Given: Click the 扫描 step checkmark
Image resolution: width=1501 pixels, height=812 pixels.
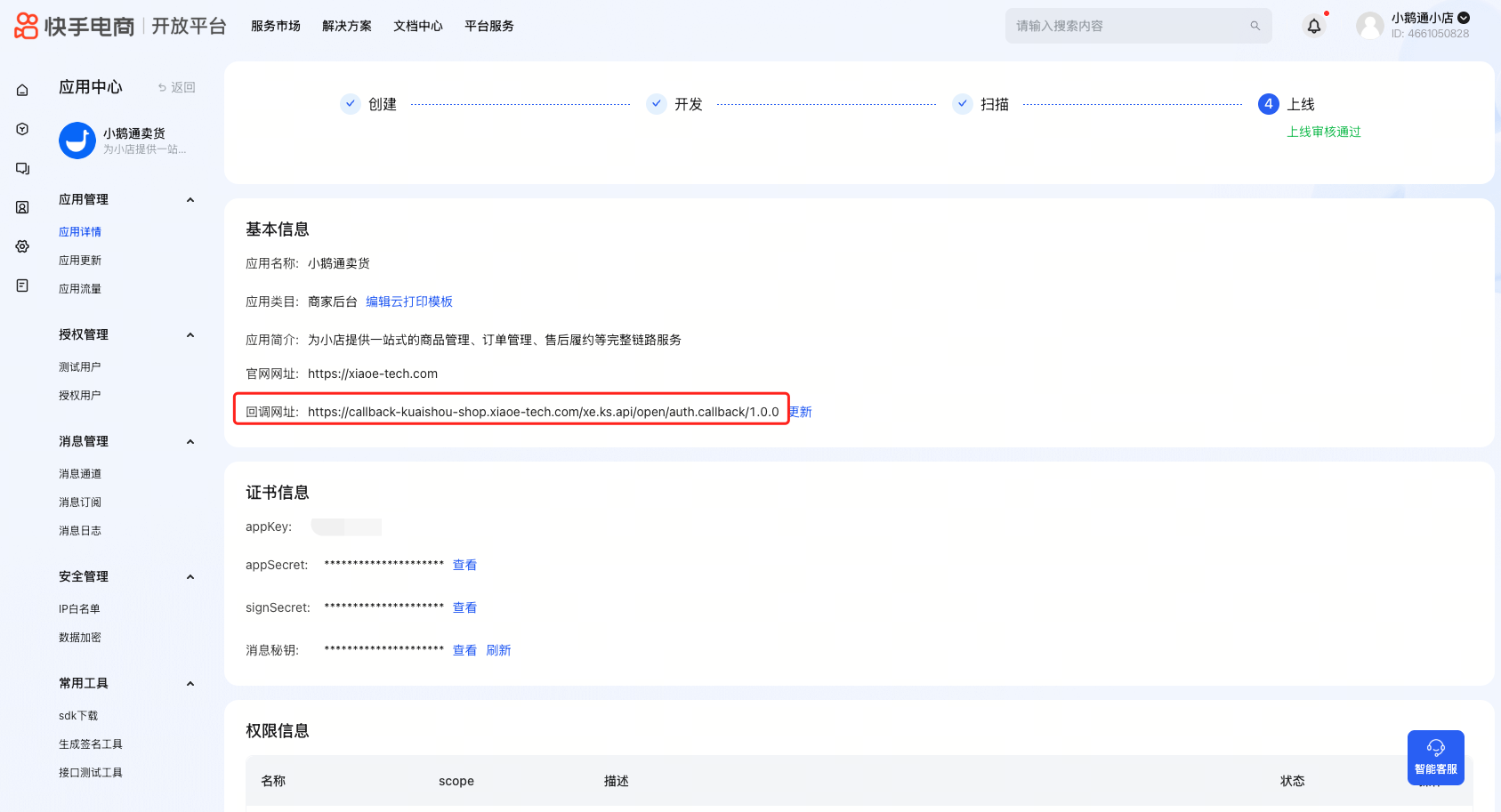Looking at the screenshot, I should pos(963,104).
